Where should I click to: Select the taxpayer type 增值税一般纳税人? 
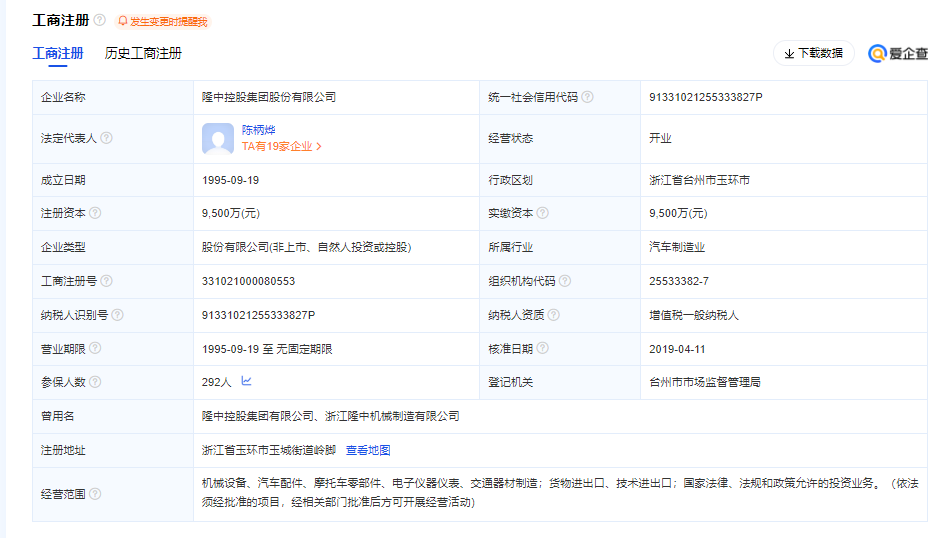[694, 315]
